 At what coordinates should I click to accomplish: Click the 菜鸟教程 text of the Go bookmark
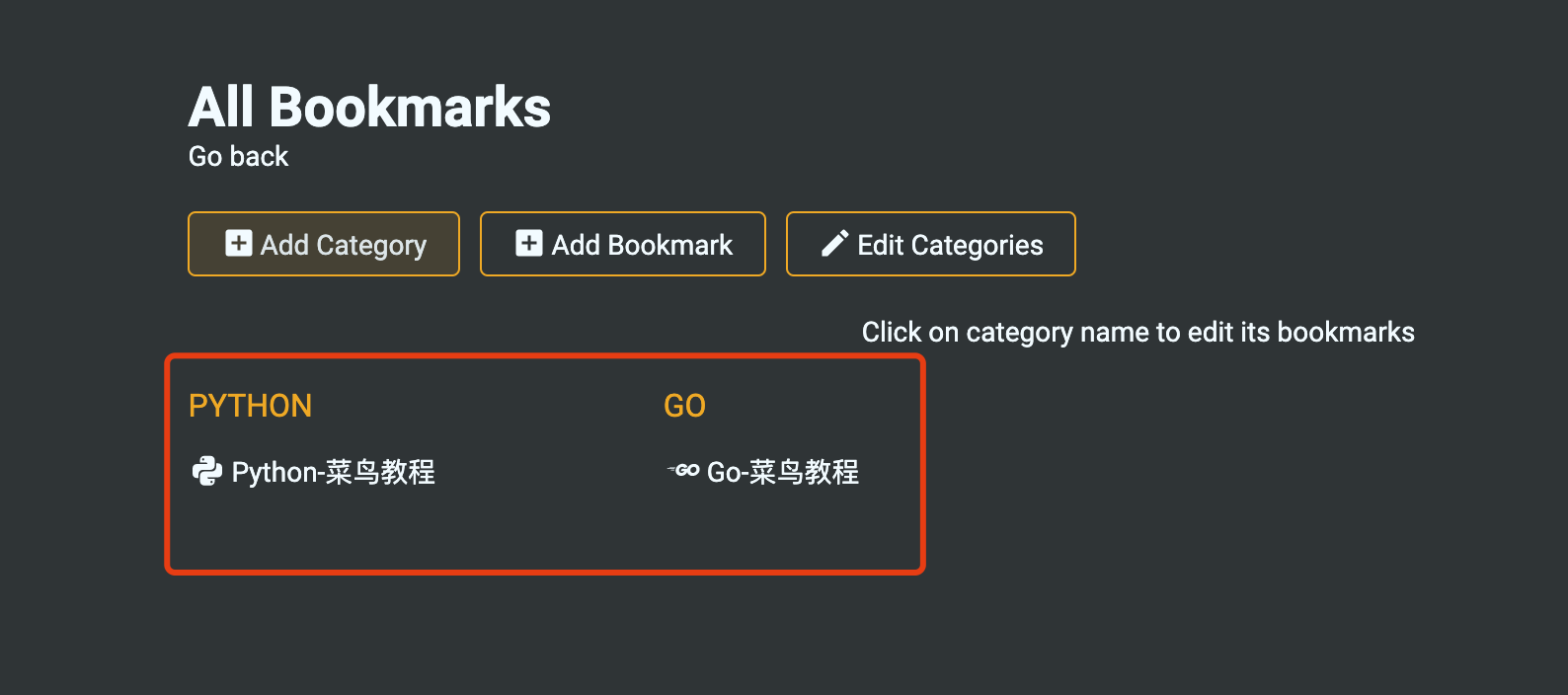pos(804,472)
